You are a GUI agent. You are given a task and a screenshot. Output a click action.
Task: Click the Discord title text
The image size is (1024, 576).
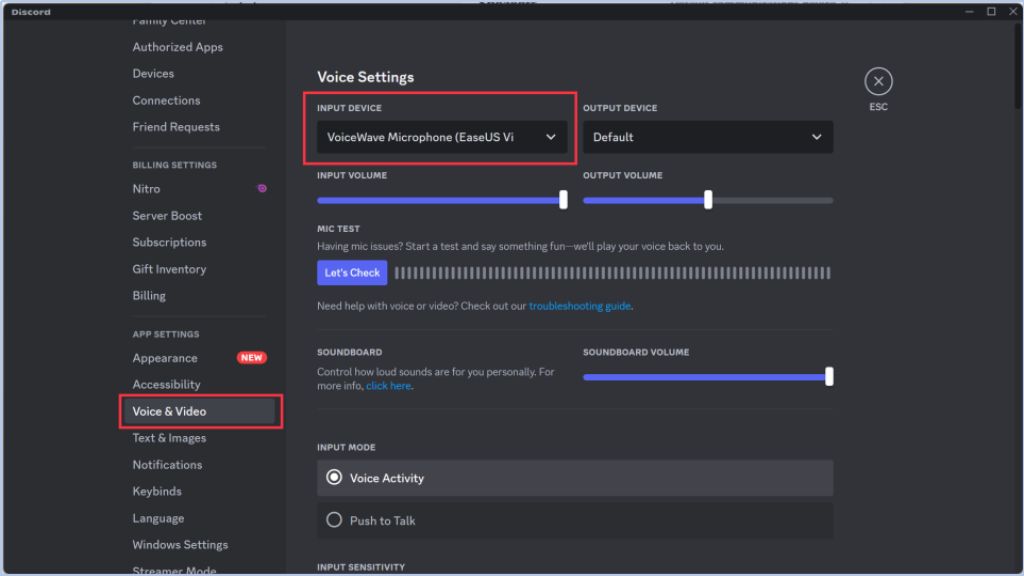point(31,12)
